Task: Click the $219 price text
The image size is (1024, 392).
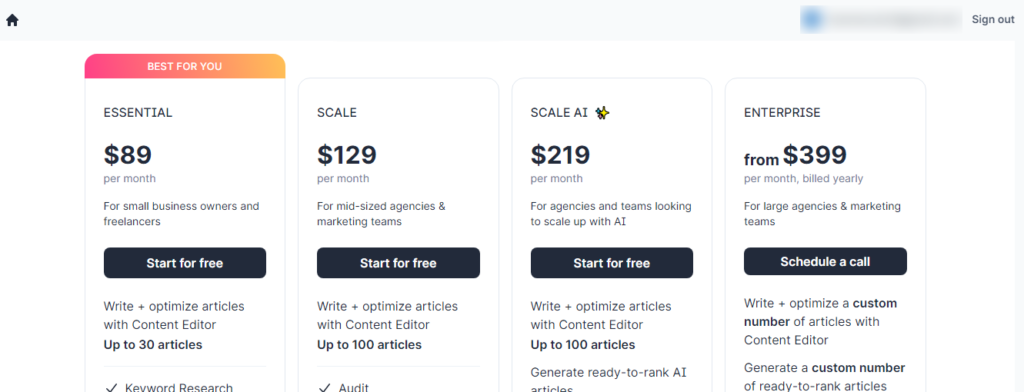Action: click(560, 155)
